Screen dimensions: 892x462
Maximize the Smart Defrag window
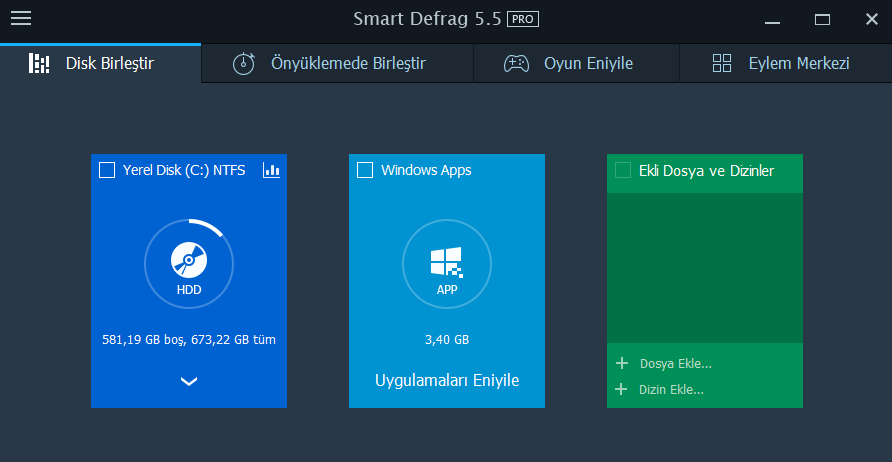click(x=822, y=20)
